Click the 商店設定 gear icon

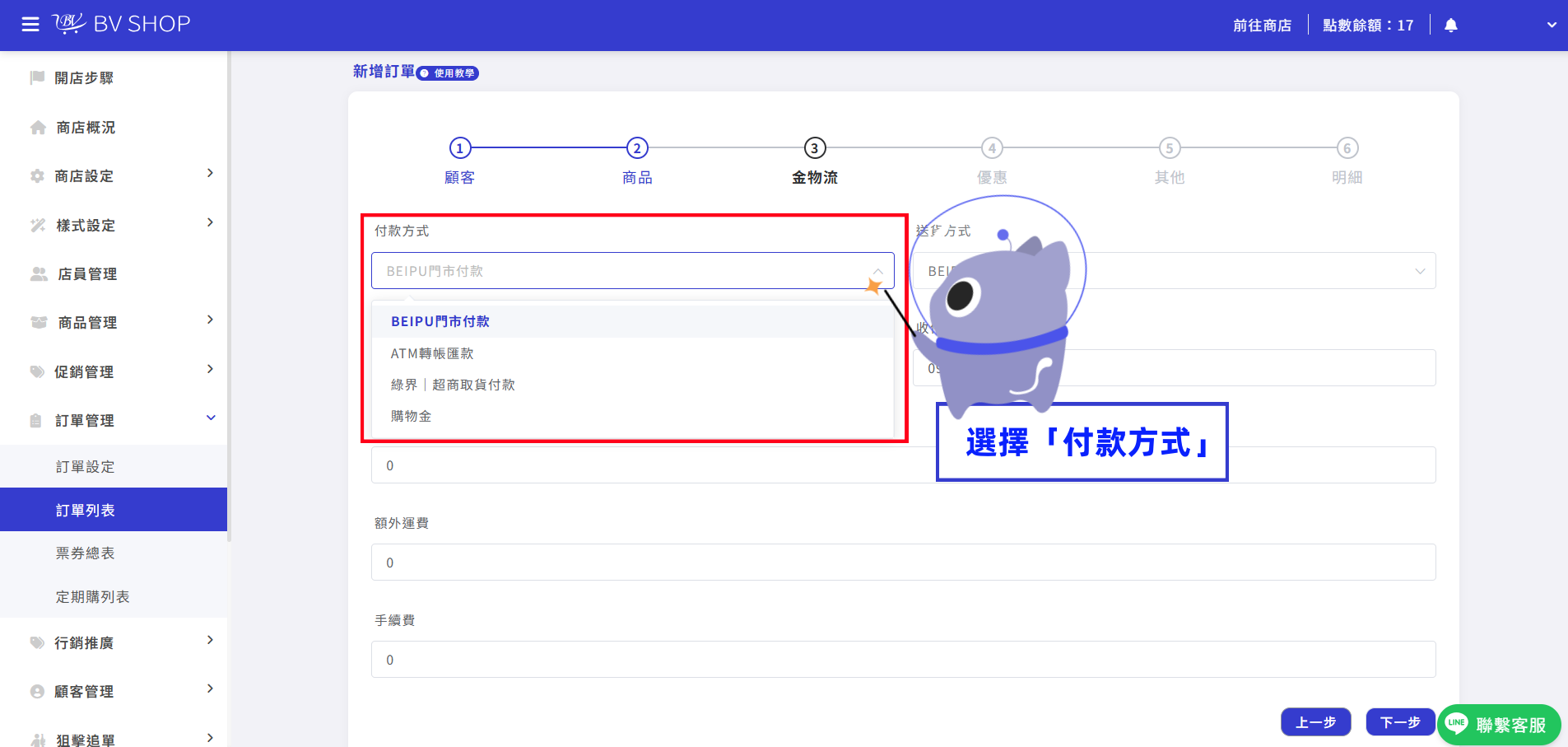tap(37, 176)
